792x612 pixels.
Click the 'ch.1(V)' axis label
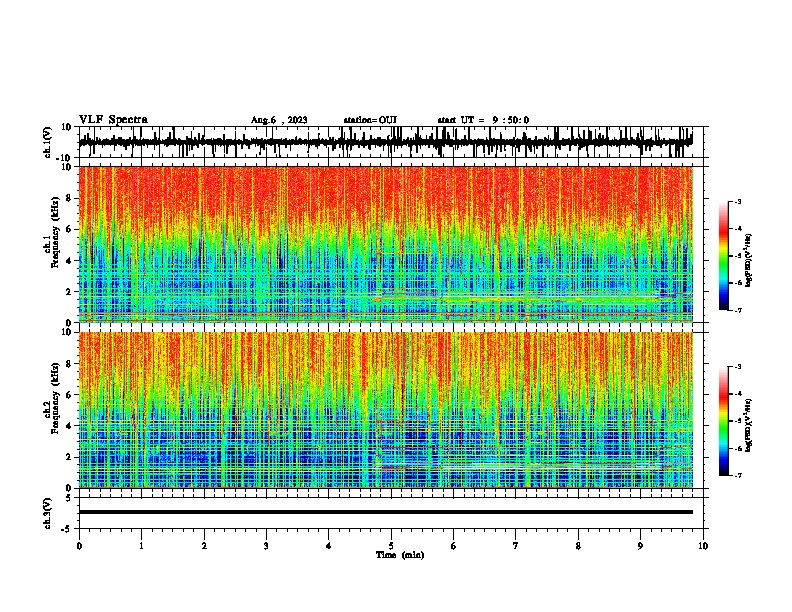48,142
